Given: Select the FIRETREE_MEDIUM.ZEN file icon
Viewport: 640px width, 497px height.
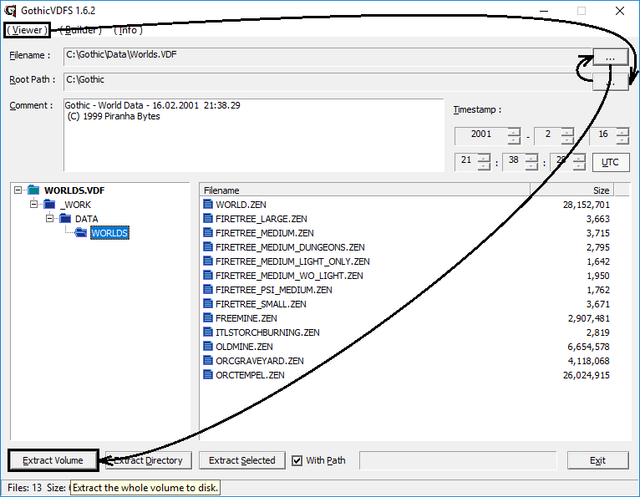Looking at the screenshot, I should point(208,233).
